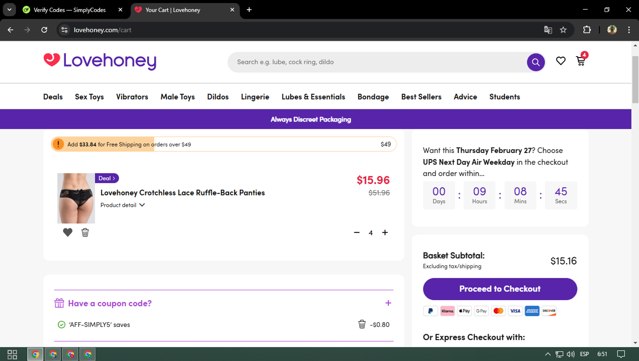Click Proceed to Checkout button
The height and width of the screenshot is (361, 639).
(500, 289)
